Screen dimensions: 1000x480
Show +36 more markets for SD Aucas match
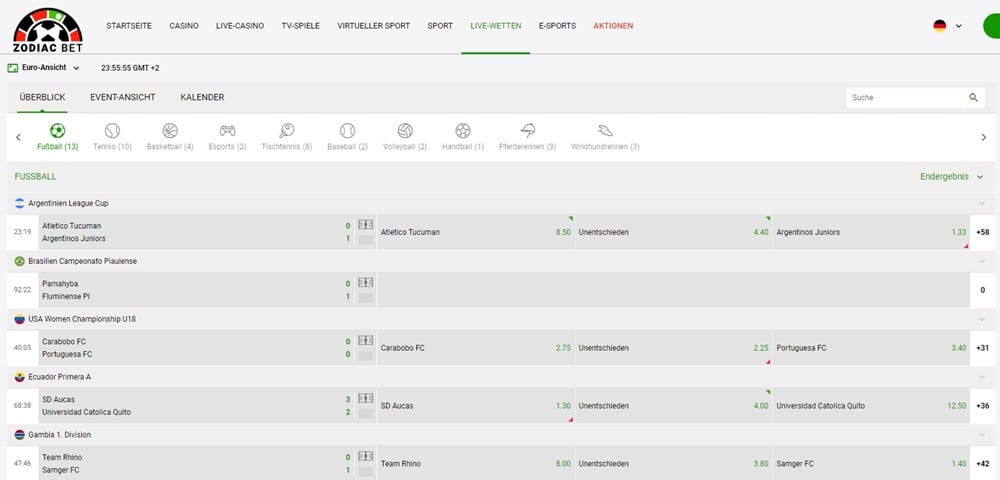pos(983,405)
